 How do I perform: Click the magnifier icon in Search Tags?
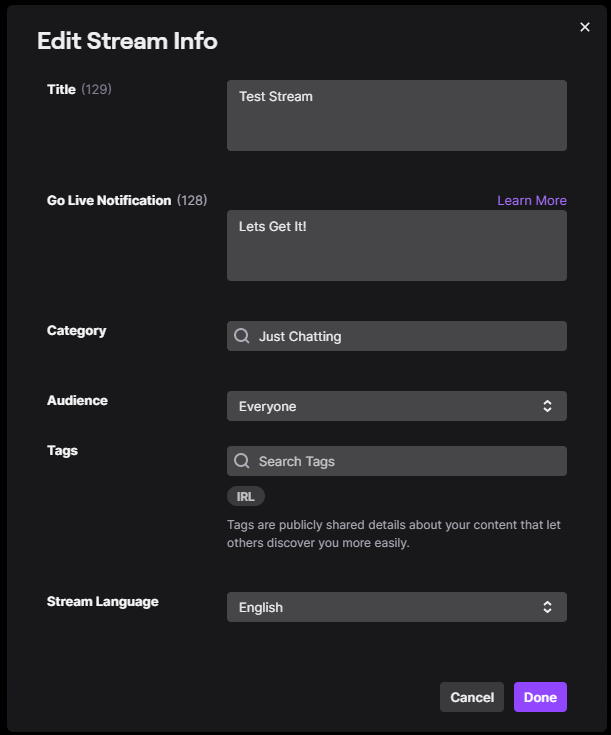242,461
